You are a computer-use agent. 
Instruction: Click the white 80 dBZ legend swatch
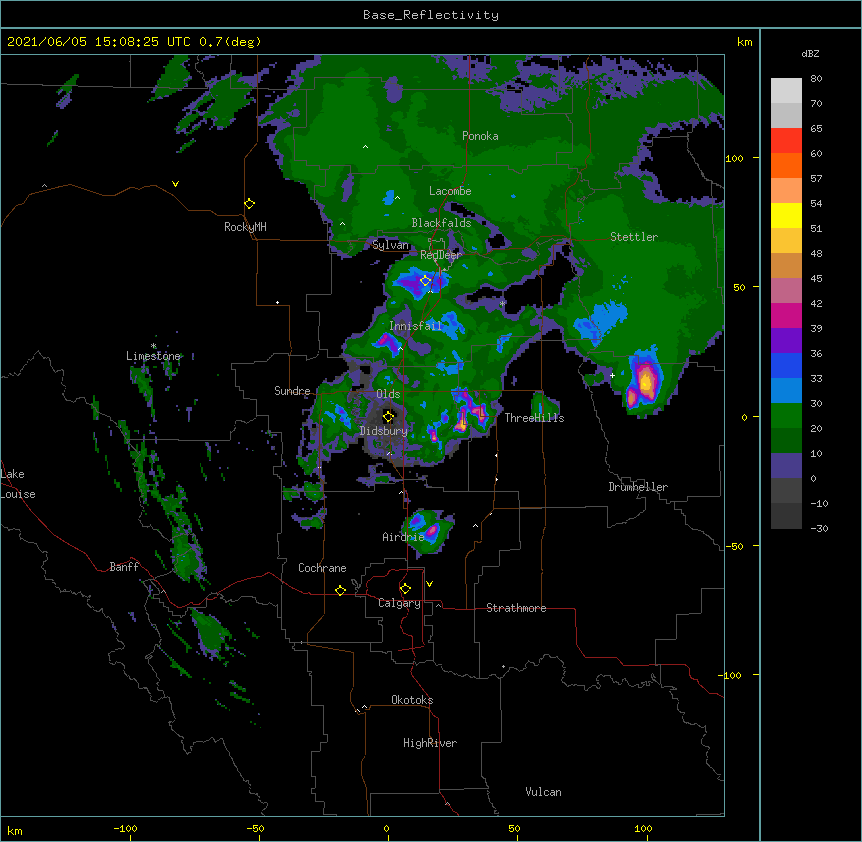[x=786, y=90]
